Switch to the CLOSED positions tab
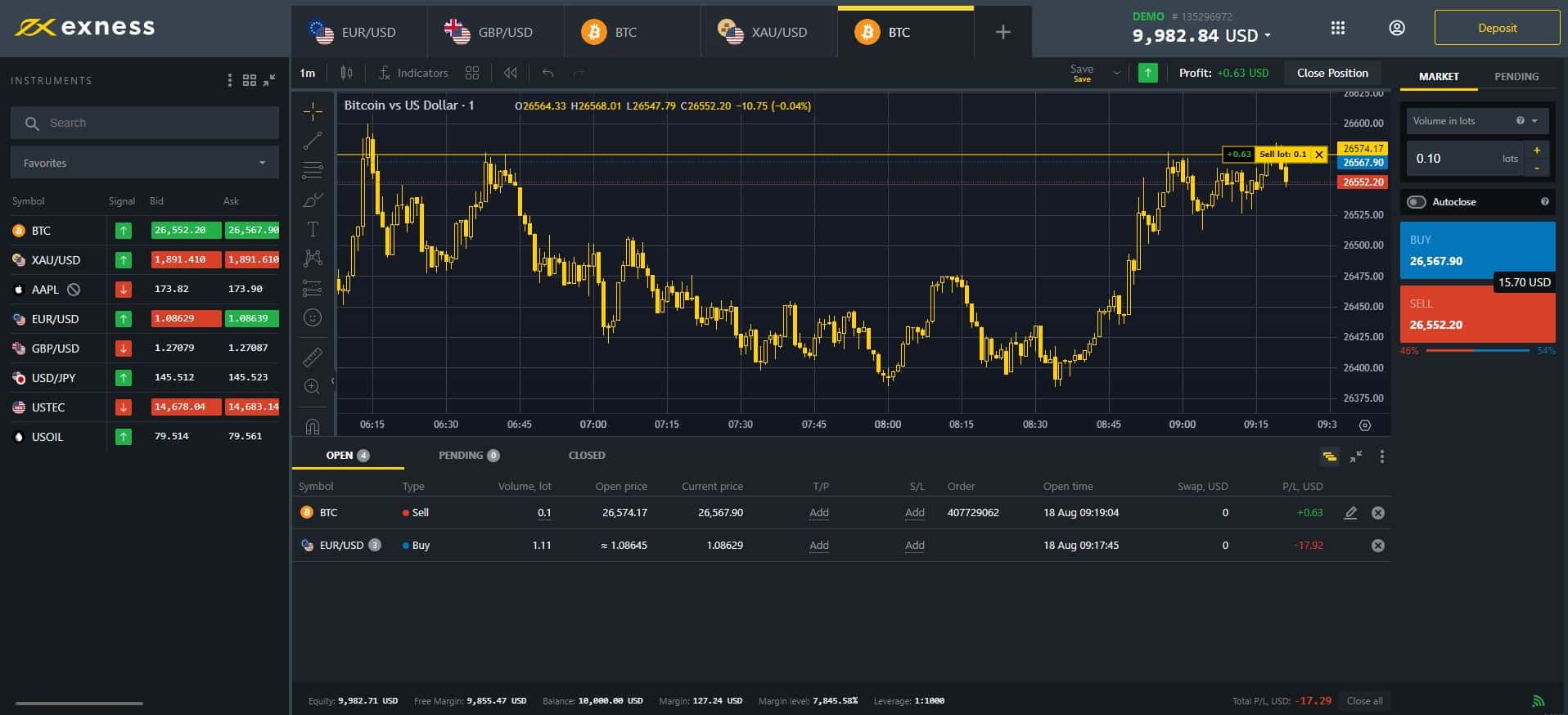The image size is (1568, 715). coord(587,455)
